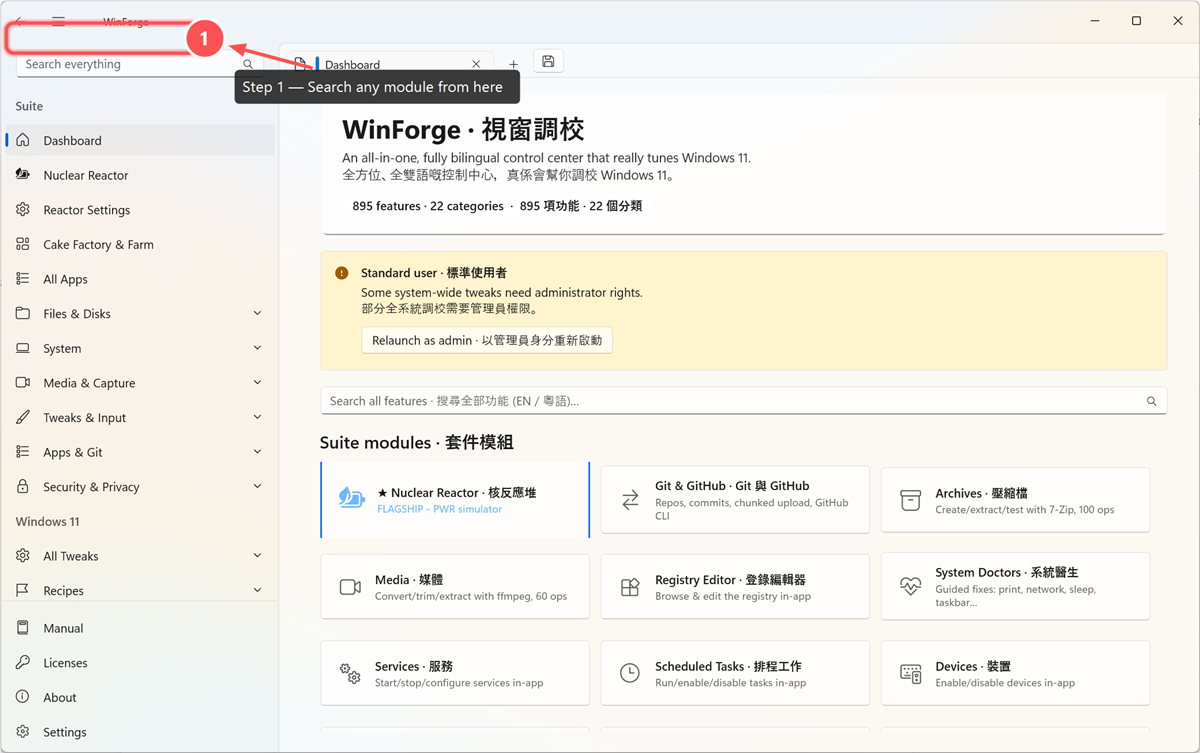The width and height of the screenshot is (1200, 753).
Task: Click the back arrow in title bar
Action: click(x=18, y=21)
